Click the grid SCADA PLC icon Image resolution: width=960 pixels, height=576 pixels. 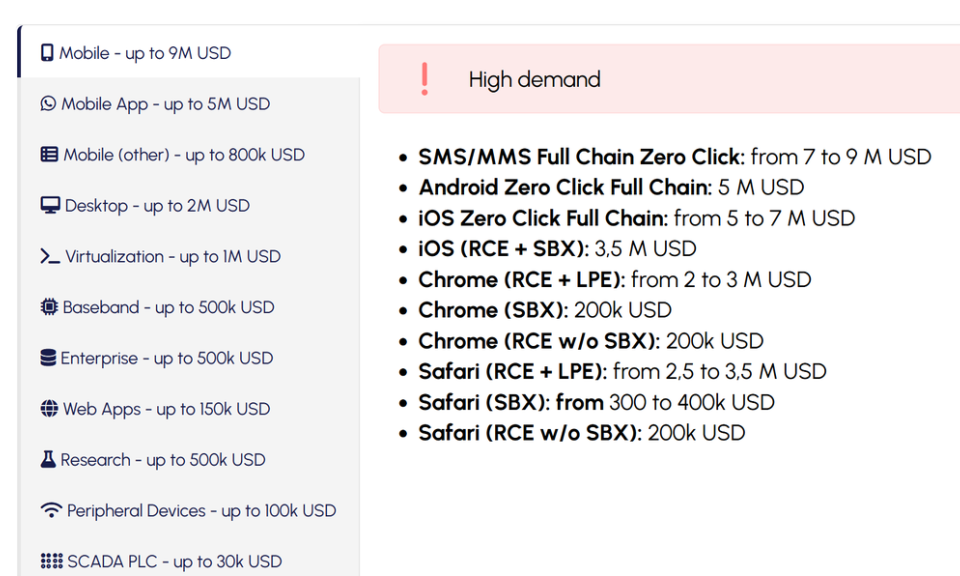pyautogui.click(x=51, y=562)
